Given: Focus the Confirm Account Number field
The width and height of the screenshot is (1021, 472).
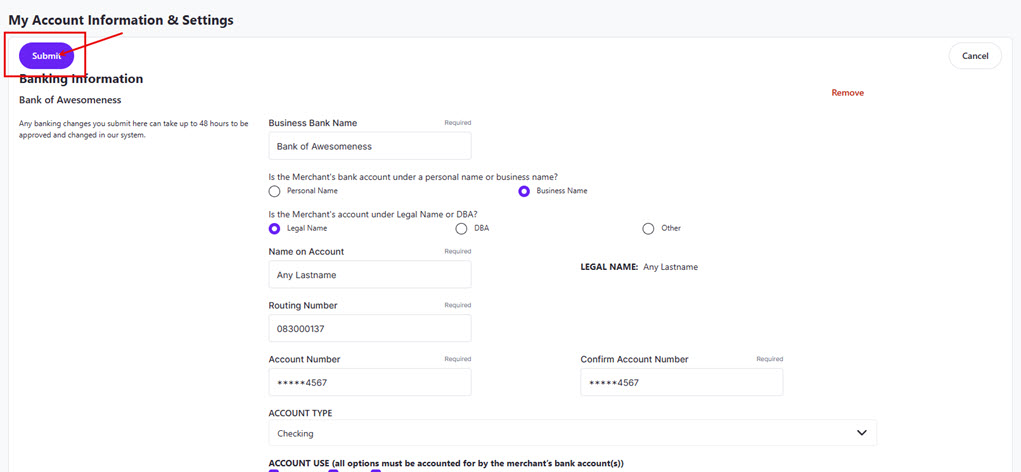Looking at the screenshot, I should point(681,382).
